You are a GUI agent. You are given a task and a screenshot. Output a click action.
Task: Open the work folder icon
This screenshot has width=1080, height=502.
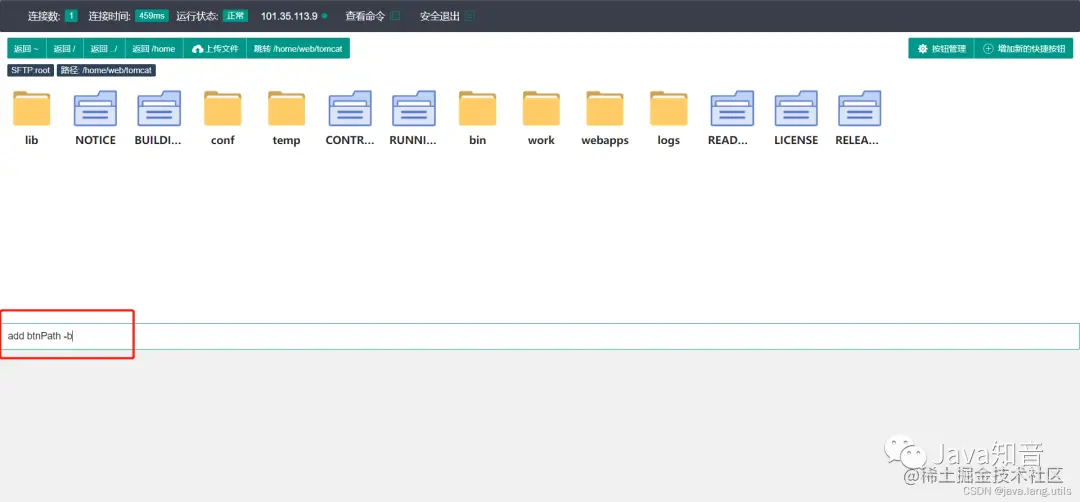coord(541,108)
